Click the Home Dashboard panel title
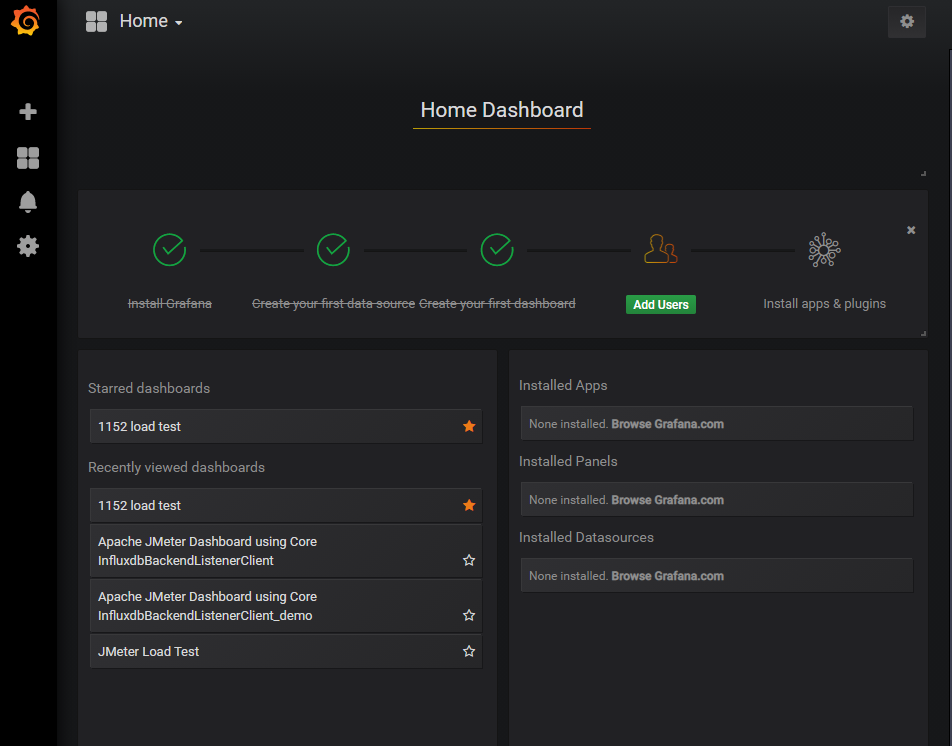 pos(501,110)
